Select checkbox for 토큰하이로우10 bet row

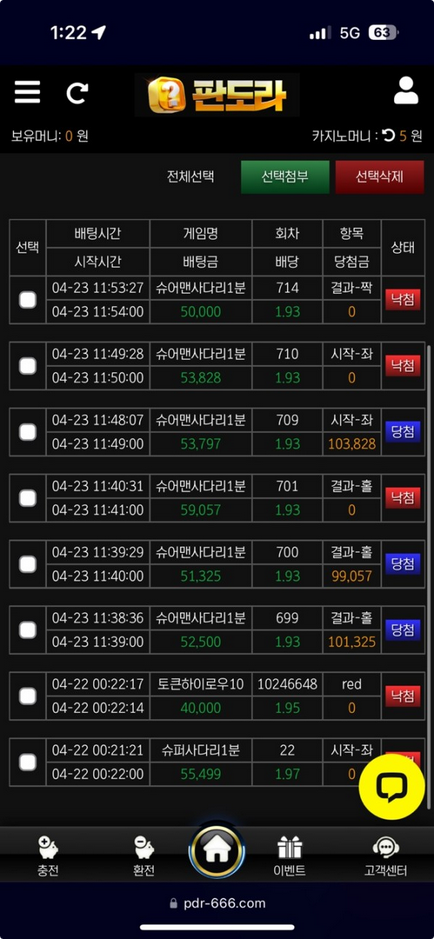(28, 695)
